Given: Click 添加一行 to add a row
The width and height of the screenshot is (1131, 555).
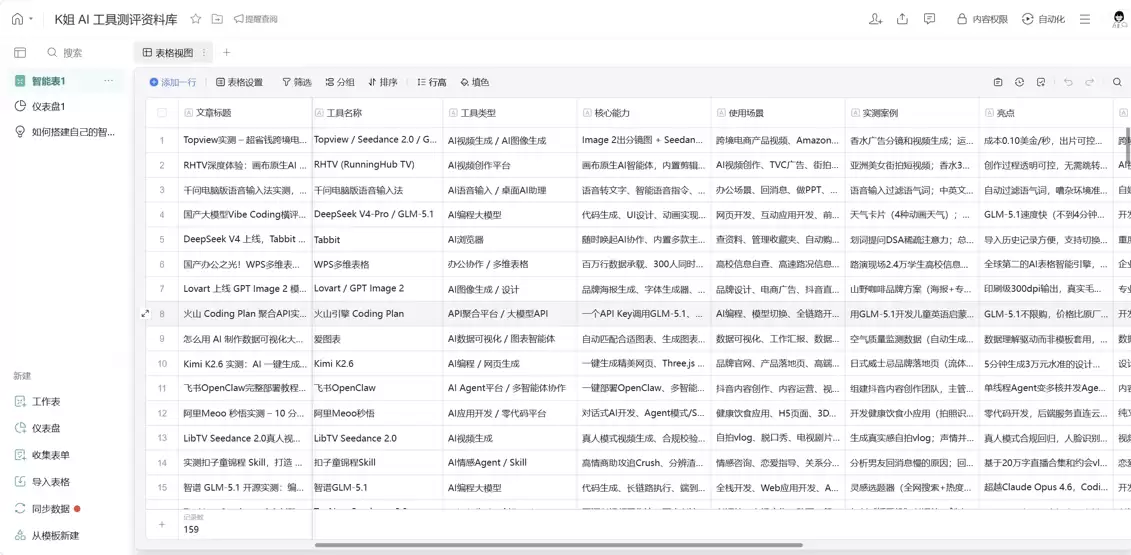Looking at the screenshot, I should pyautogui.click(x=173, y=82).
